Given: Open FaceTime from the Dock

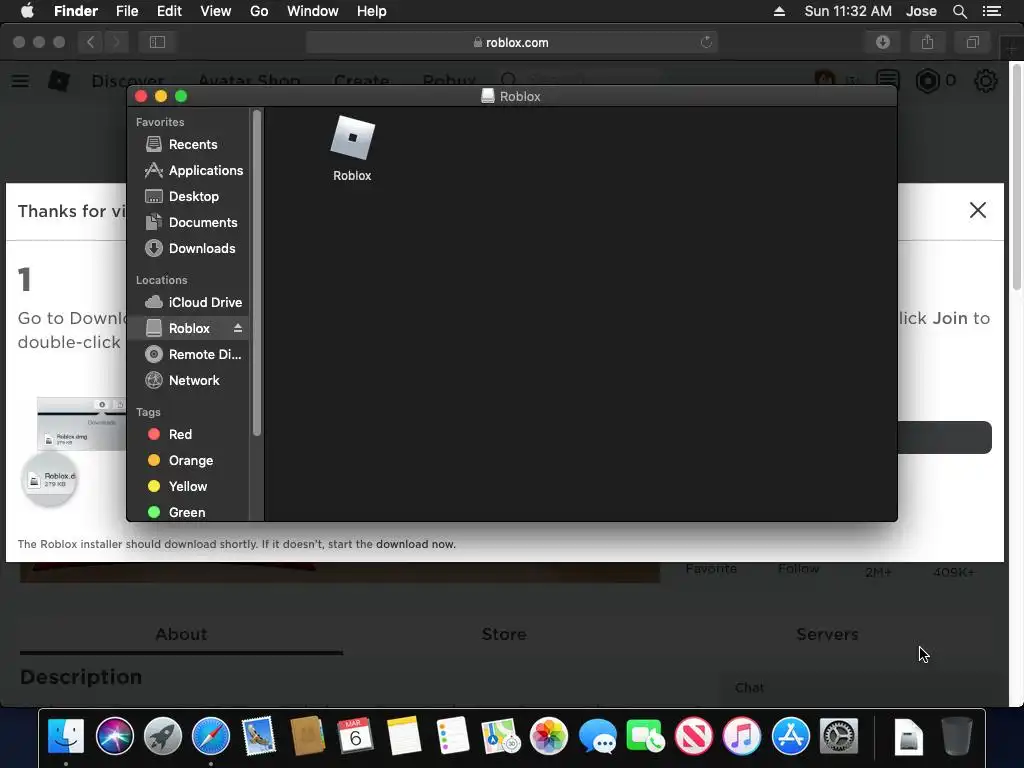Looking at the screenshot, I should pyautogui.click(x=645, y=736).
